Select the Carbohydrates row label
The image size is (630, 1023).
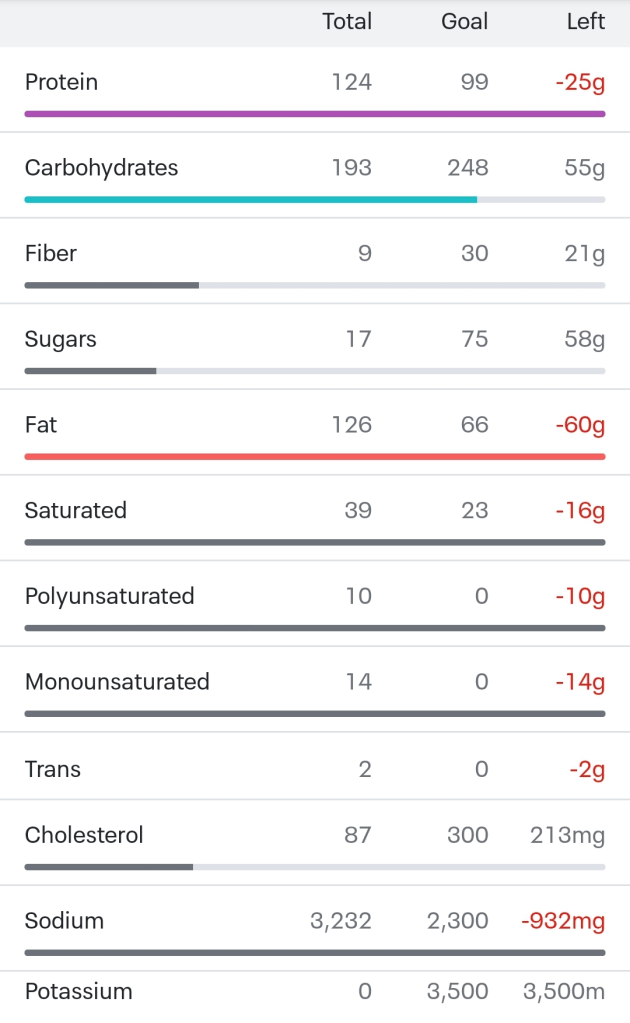point(101,168)
